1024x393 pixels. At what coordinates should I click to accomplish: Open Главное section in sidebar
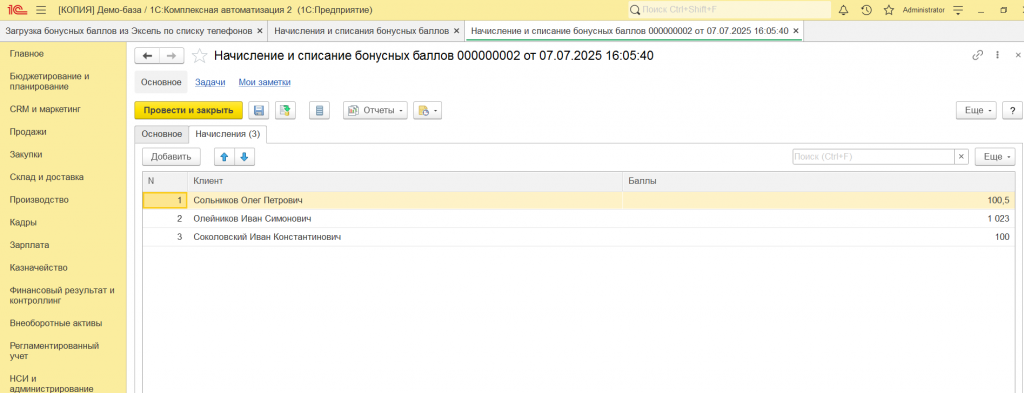[x=27, y=54]
